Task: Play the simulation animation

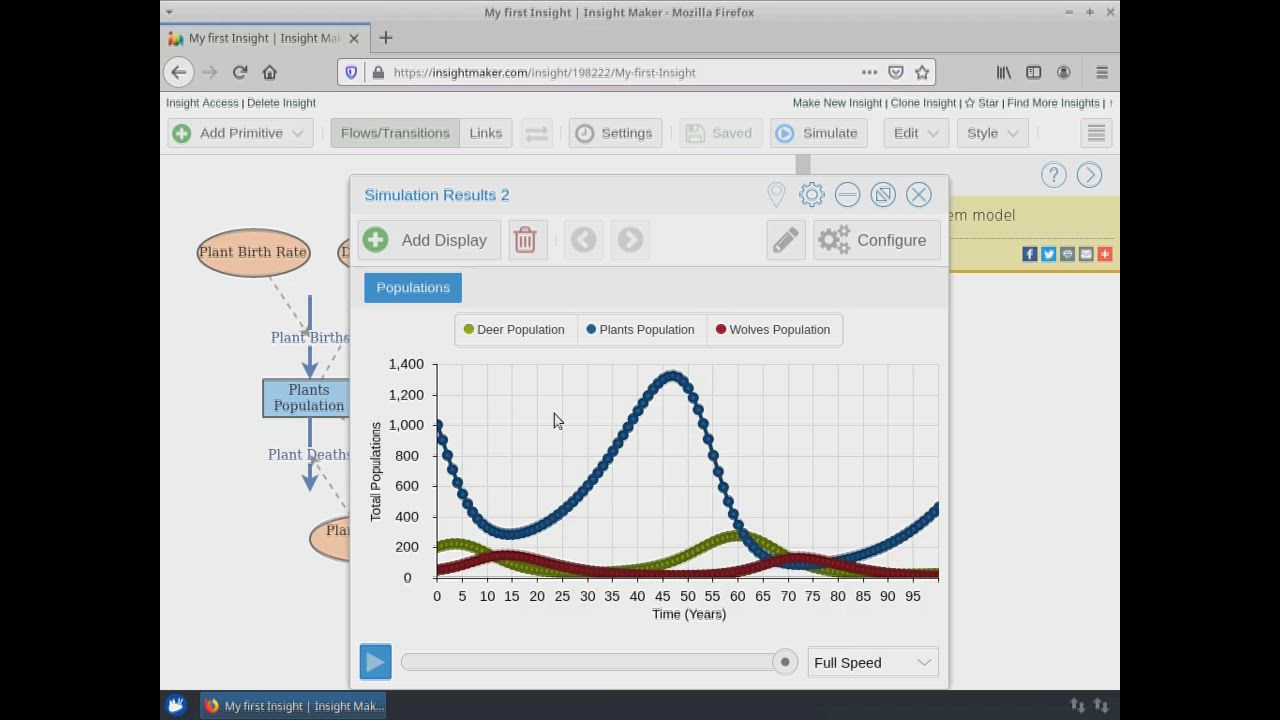Action: [x=375, y=662]
